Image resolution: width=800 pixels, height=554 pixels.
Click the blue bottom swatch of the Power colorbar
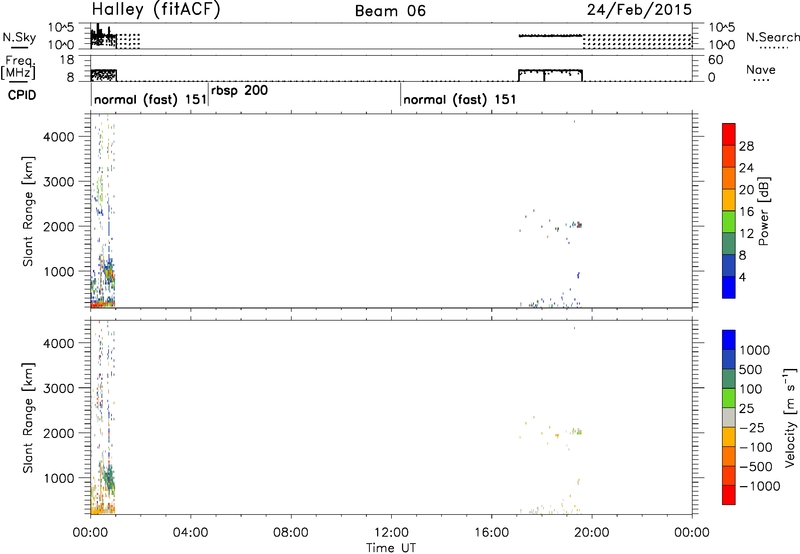click(729, 287)
